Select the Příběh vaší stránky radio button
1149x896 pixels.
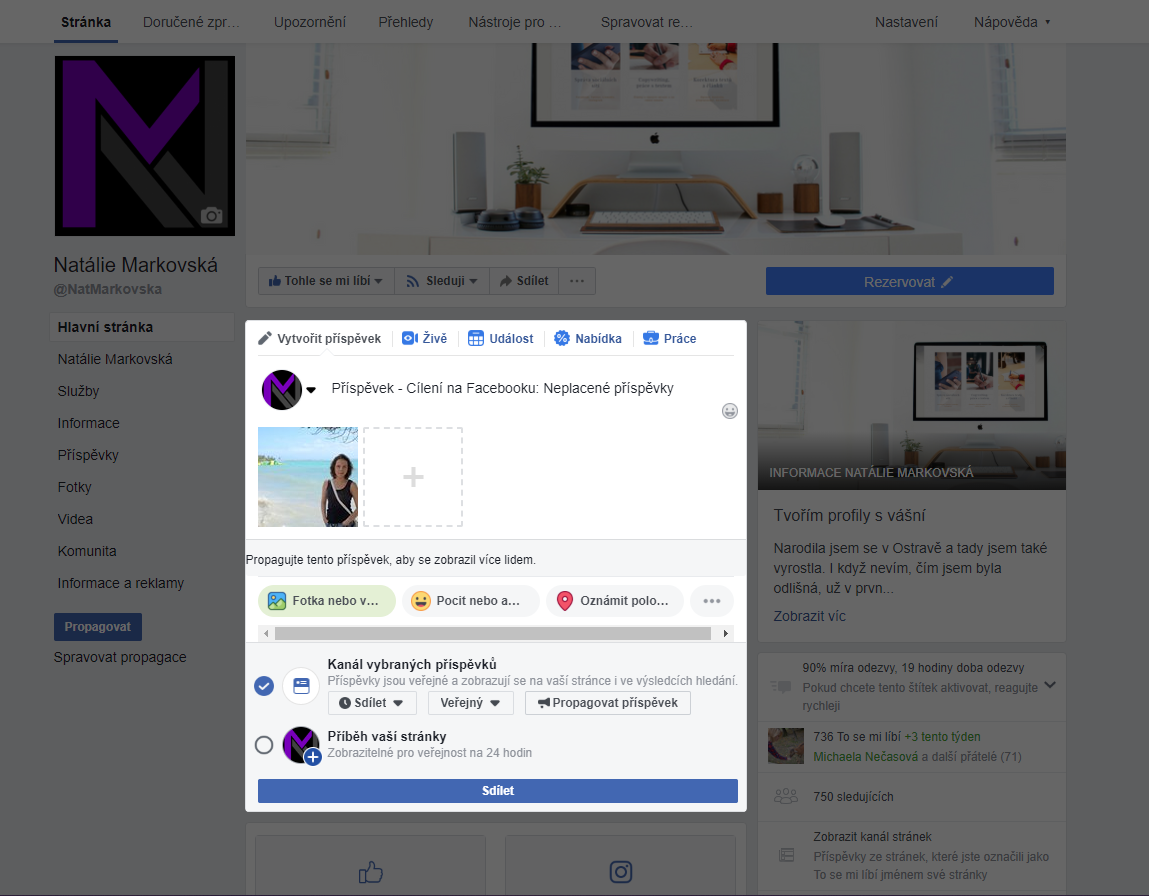(x=264, y=745)
